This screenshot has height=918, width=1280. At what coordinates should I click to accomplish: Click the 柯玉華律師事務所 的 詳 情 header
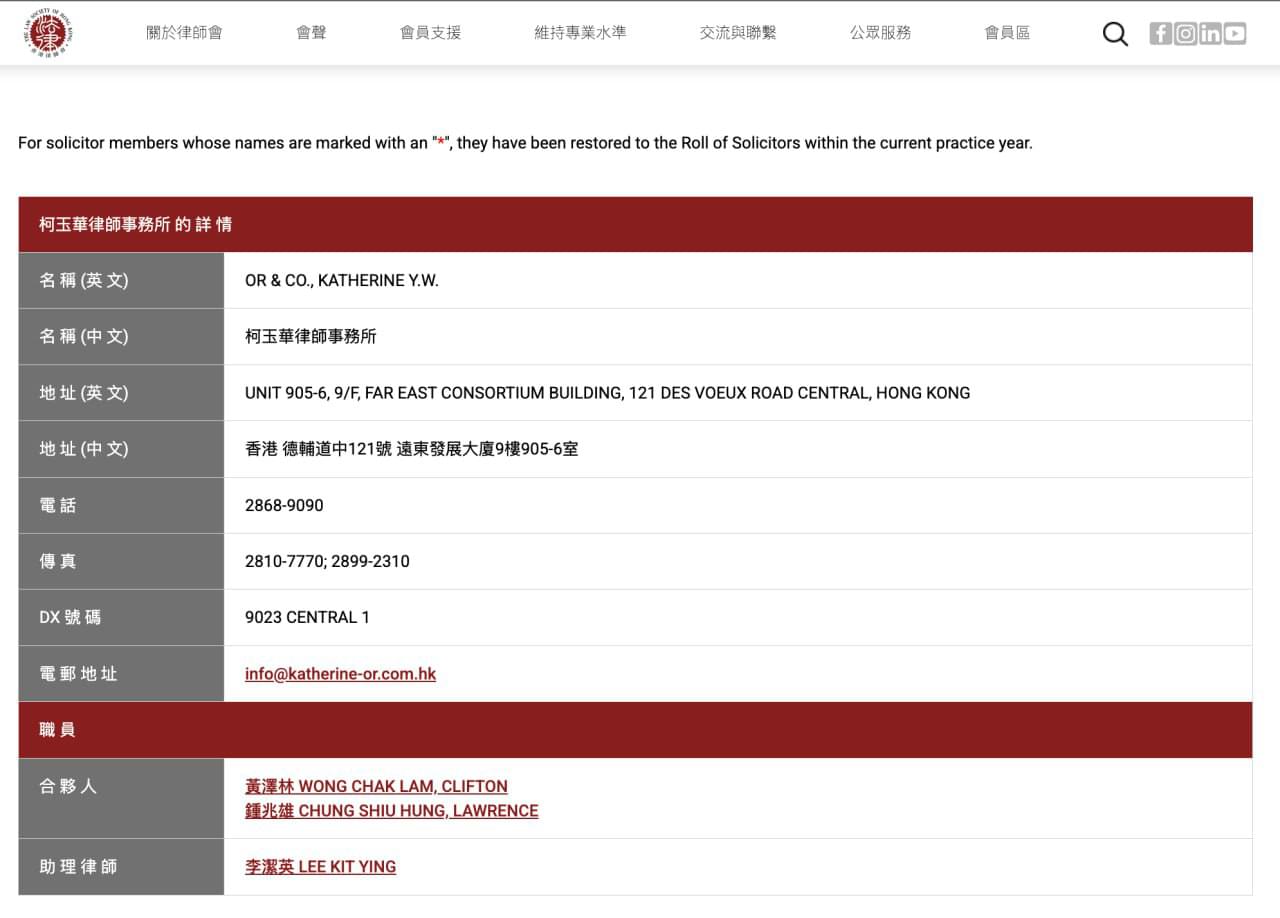coord(635,224)
